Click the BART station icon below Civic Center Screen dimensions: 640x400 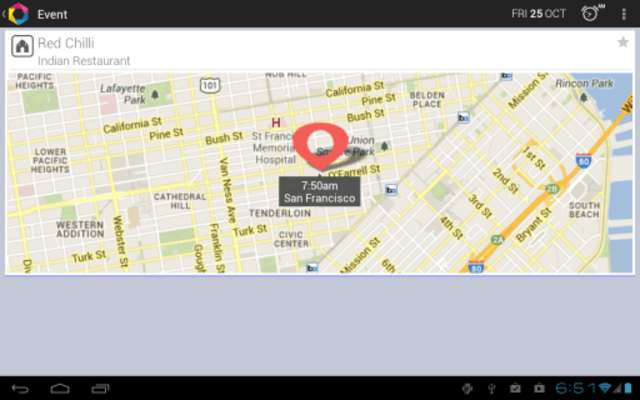pyautogui.click(x=312, y=268)
